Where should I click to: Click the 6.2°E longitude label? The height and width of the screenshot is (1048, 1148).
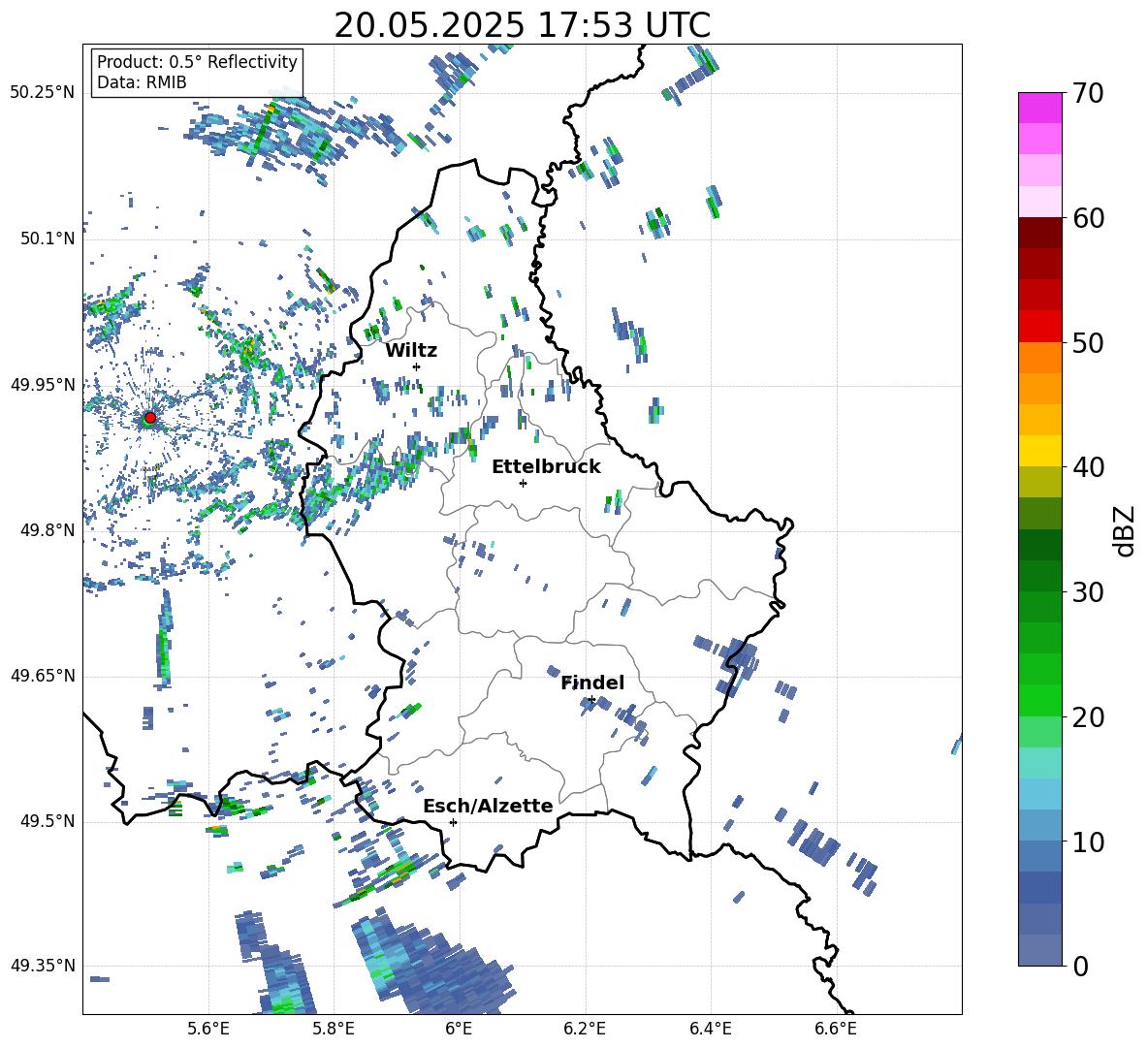pos(585,1029)
